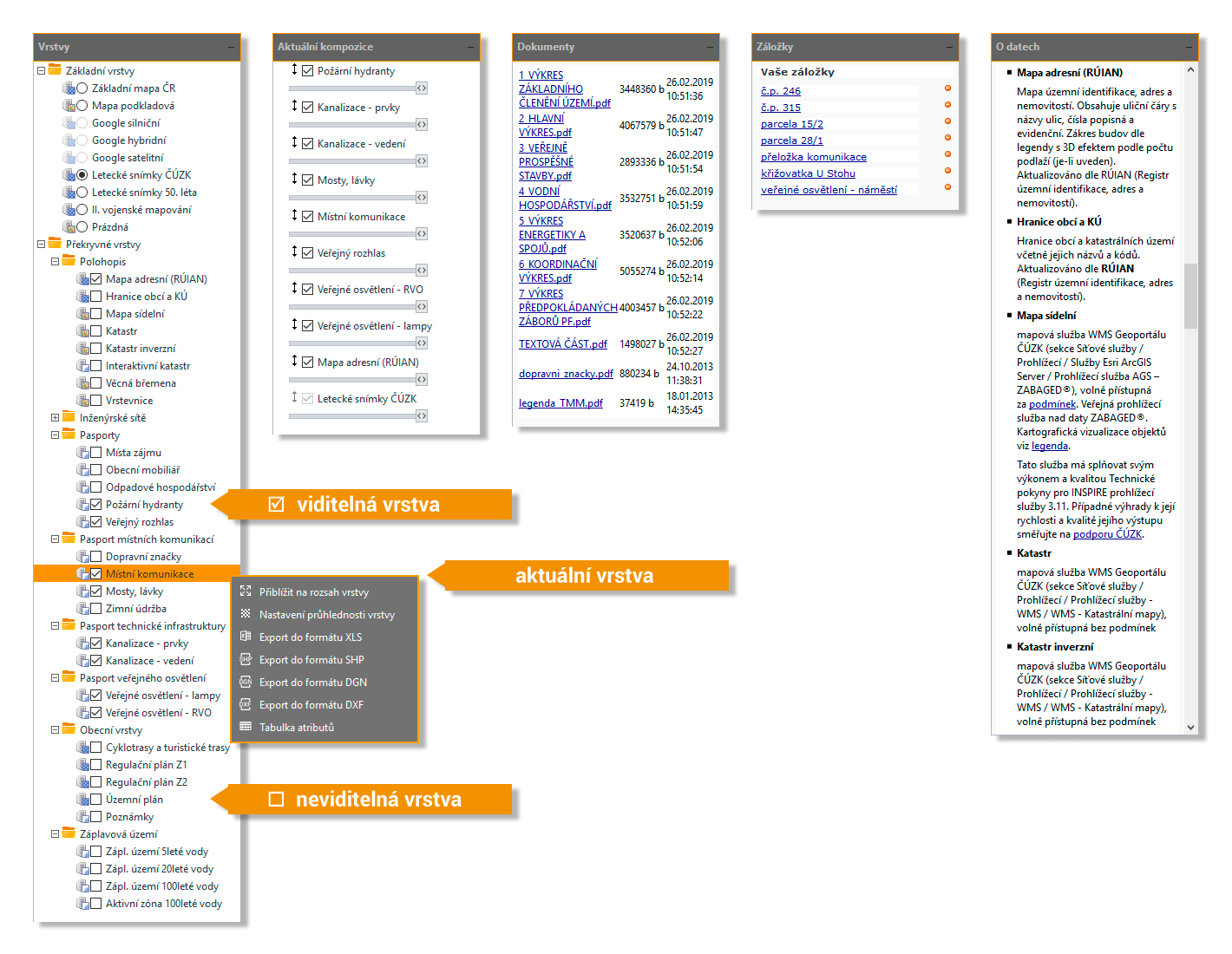1232x954 pixels.
Task: Choose Export do formátu XLS
Action: click(x=324, y=637)
